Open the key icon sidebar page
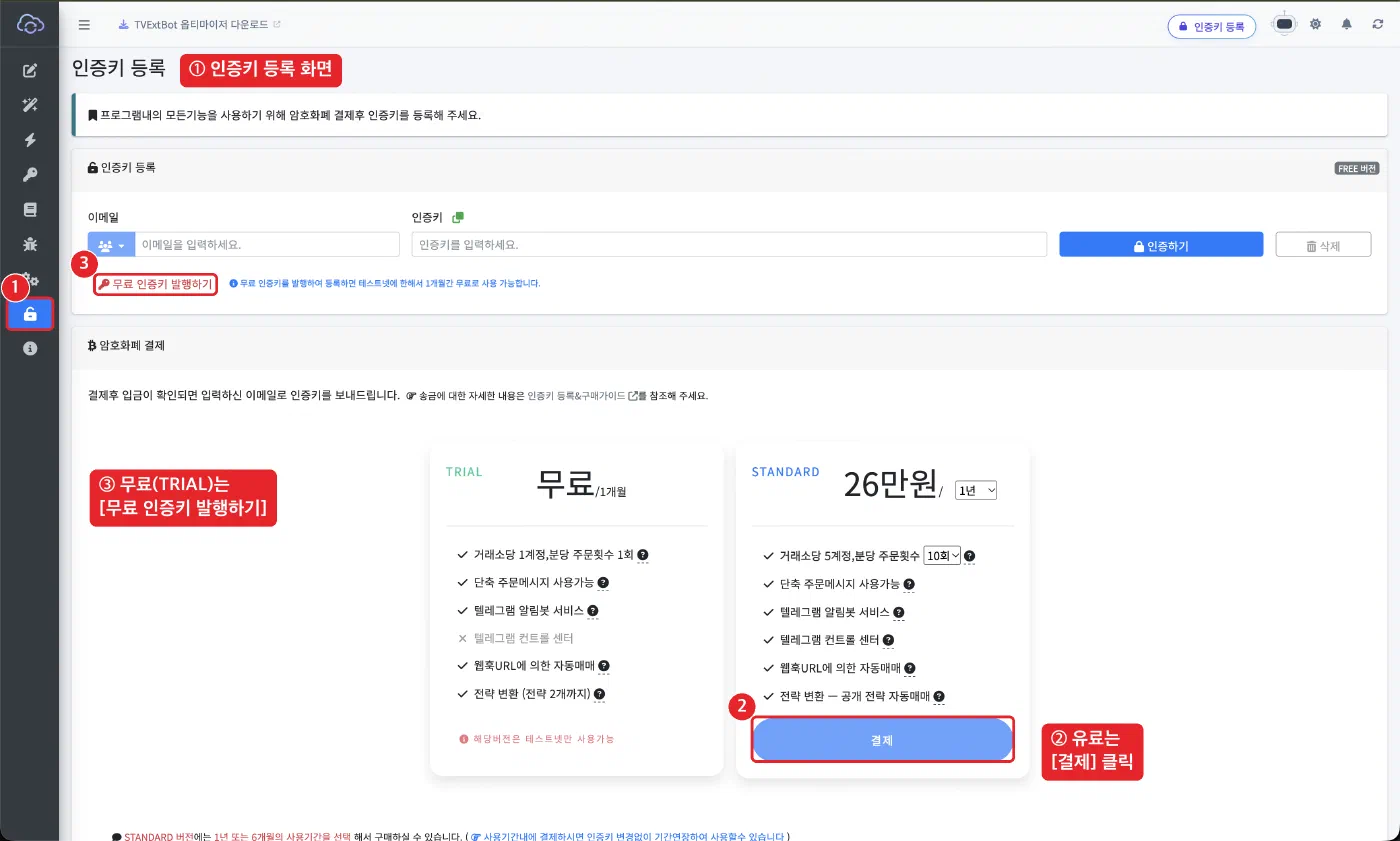The height and width of the screenshot is (841, 1400). pos(30,175)
